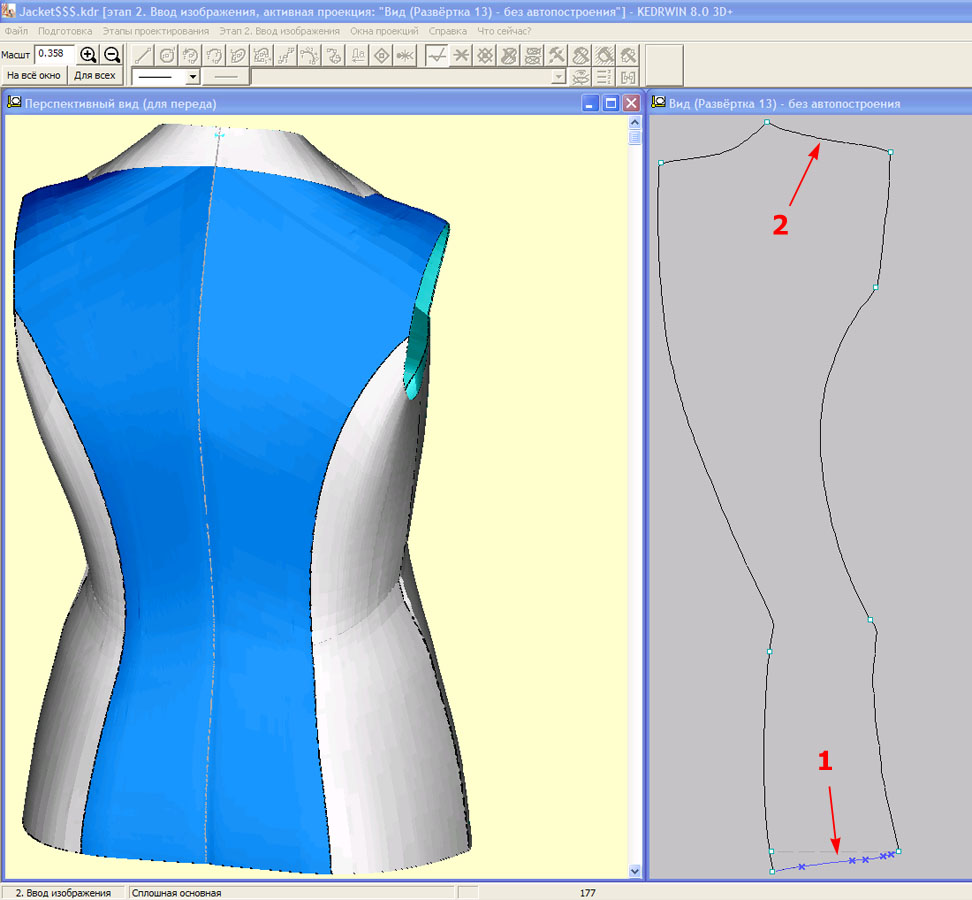
Task: Click the На всё окно button
Action: click(34, 76)
